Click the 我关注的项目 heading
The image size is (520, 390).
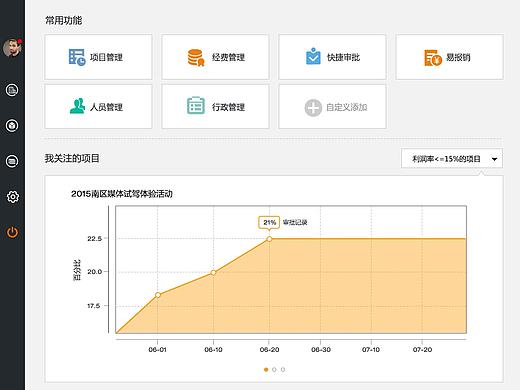pos(72,158)
